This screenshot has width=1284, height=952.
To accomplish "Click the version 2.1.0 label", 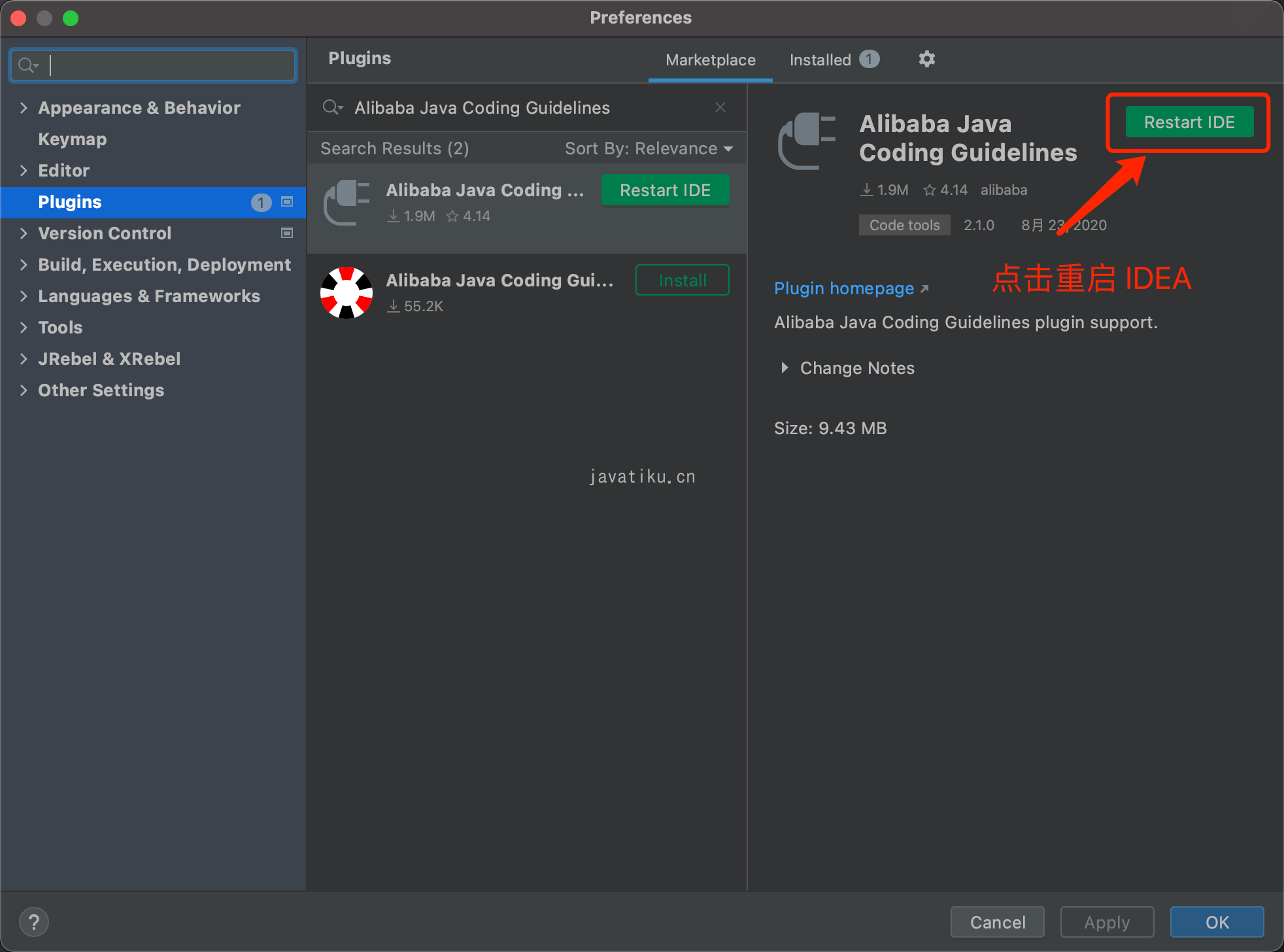I will [979, 225].
